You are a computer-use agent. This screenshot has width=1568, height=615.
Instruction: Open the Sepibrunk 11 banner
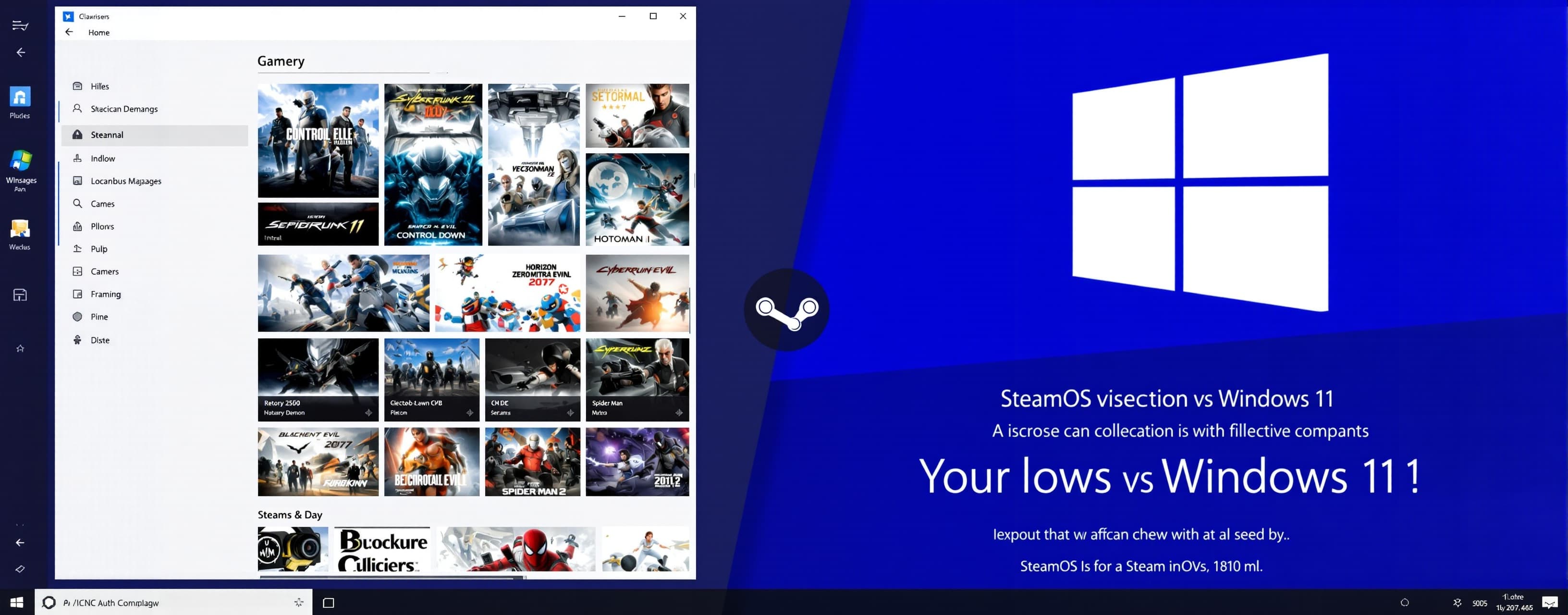318,224
